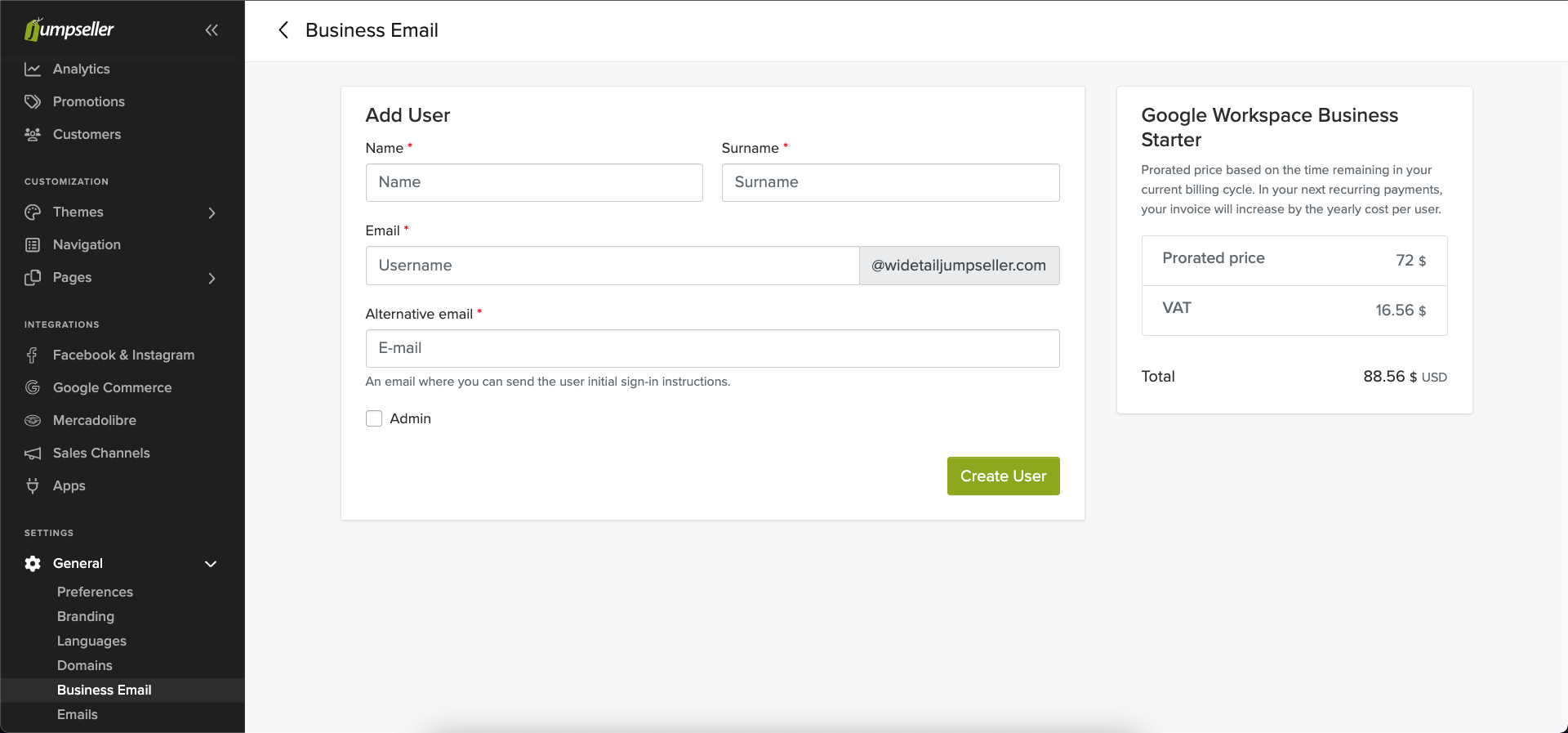This screenshot has width=1568, height=733.
Task: Click the Customers people icon
Action: click(33, 135)
